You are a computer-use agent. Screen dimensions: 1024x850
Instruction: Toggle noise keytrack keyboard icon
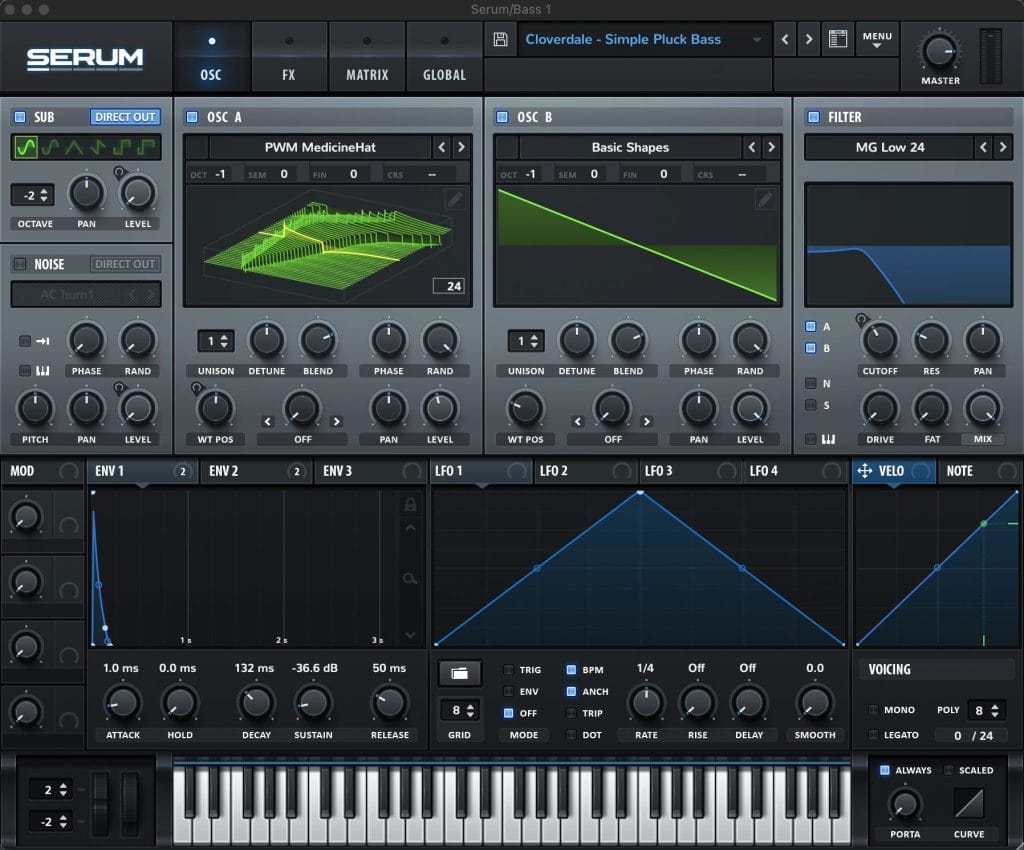42,371
